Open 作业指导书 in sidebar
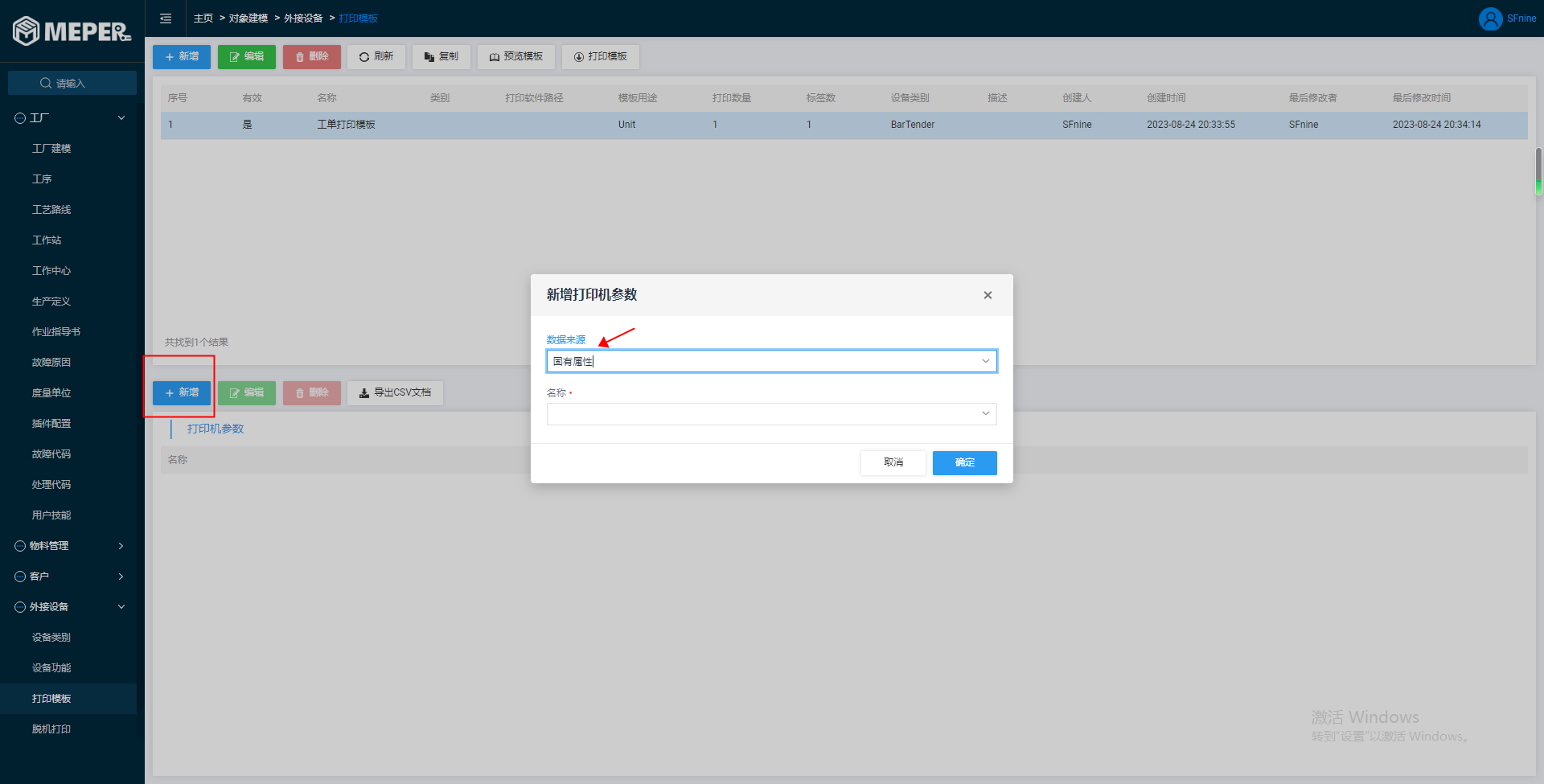 point(56,331)
